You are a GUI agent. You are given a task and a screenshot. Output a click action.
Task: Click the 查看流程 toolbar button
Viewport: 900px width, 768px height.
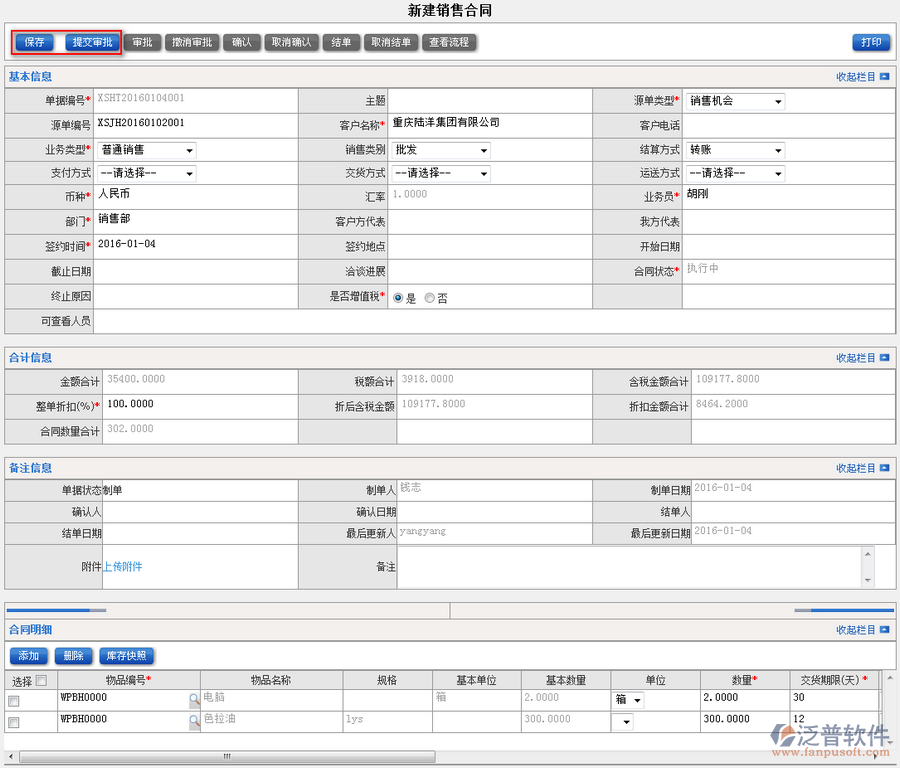(448, 42)
